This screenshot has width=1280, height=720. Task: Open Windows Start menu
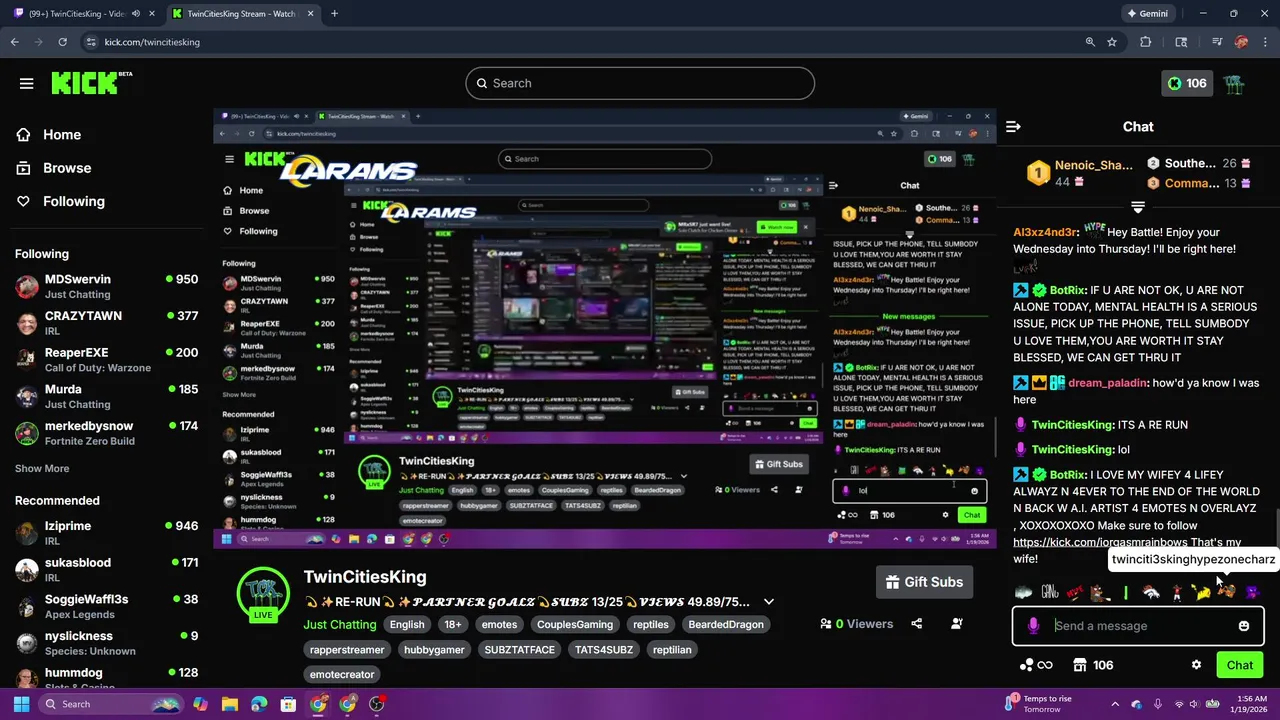(21, 704)
